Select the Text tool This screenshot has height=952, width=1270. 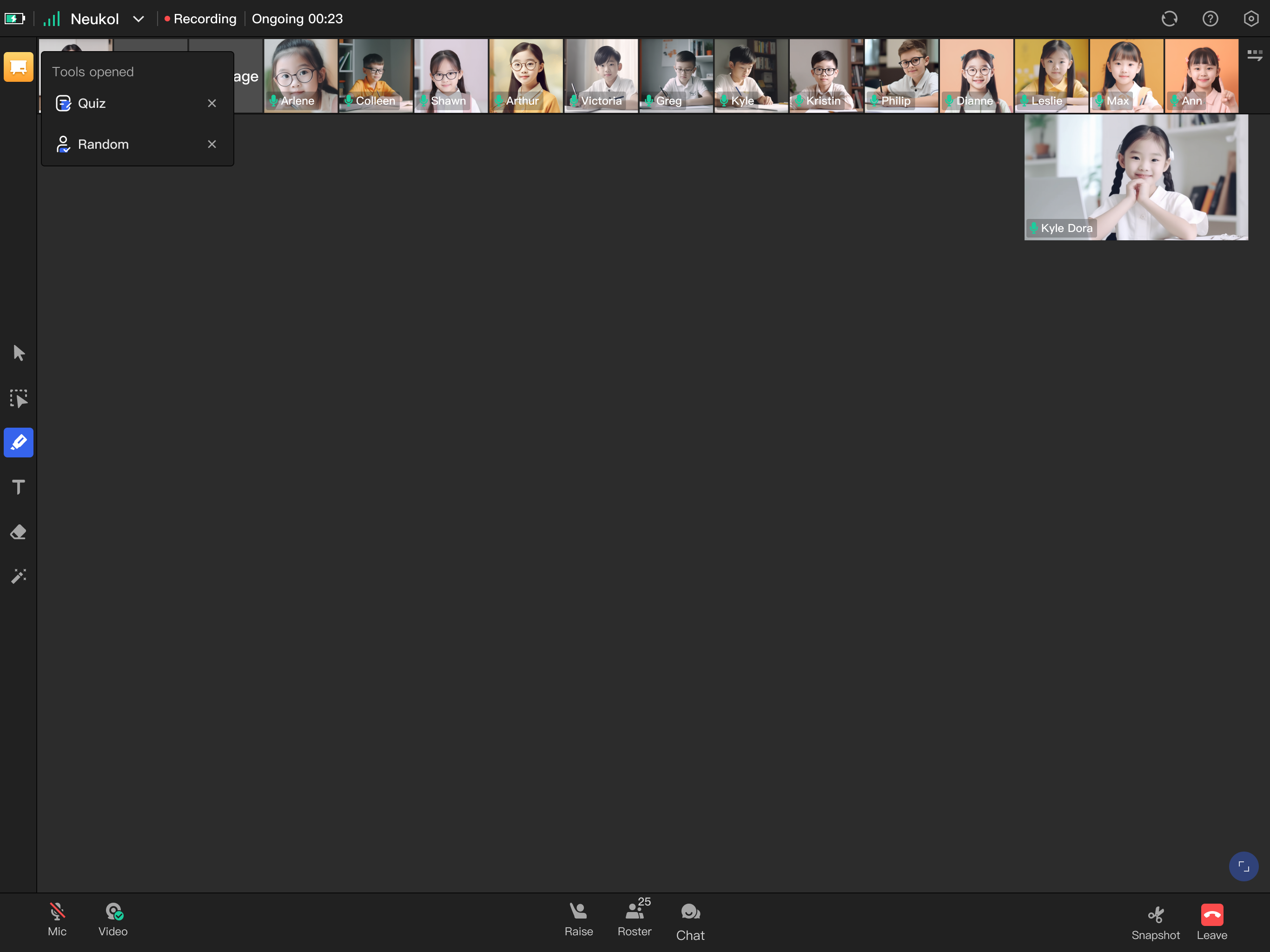coord(19,487)
